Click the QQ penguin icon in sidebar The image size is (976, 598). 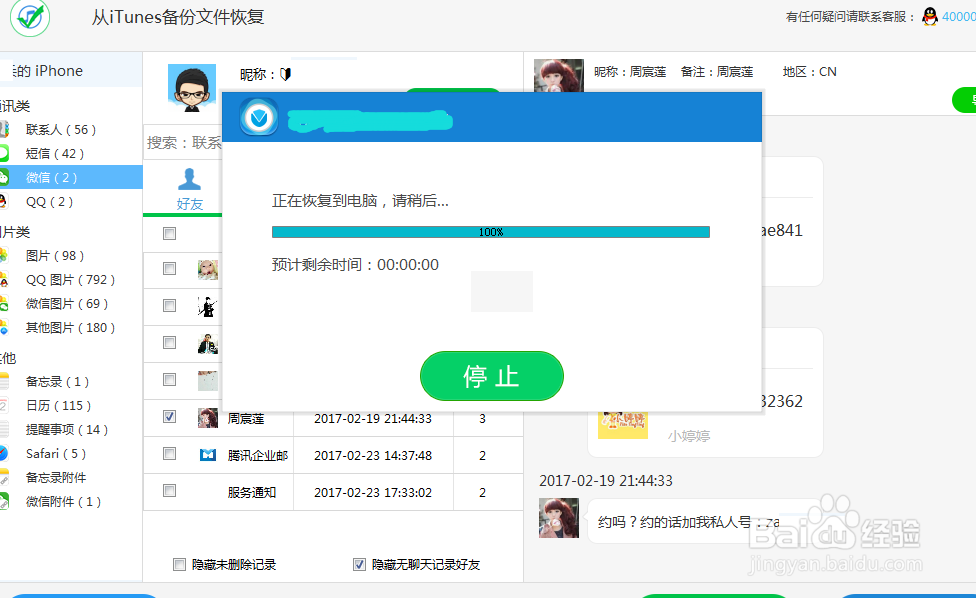[3, 202]
